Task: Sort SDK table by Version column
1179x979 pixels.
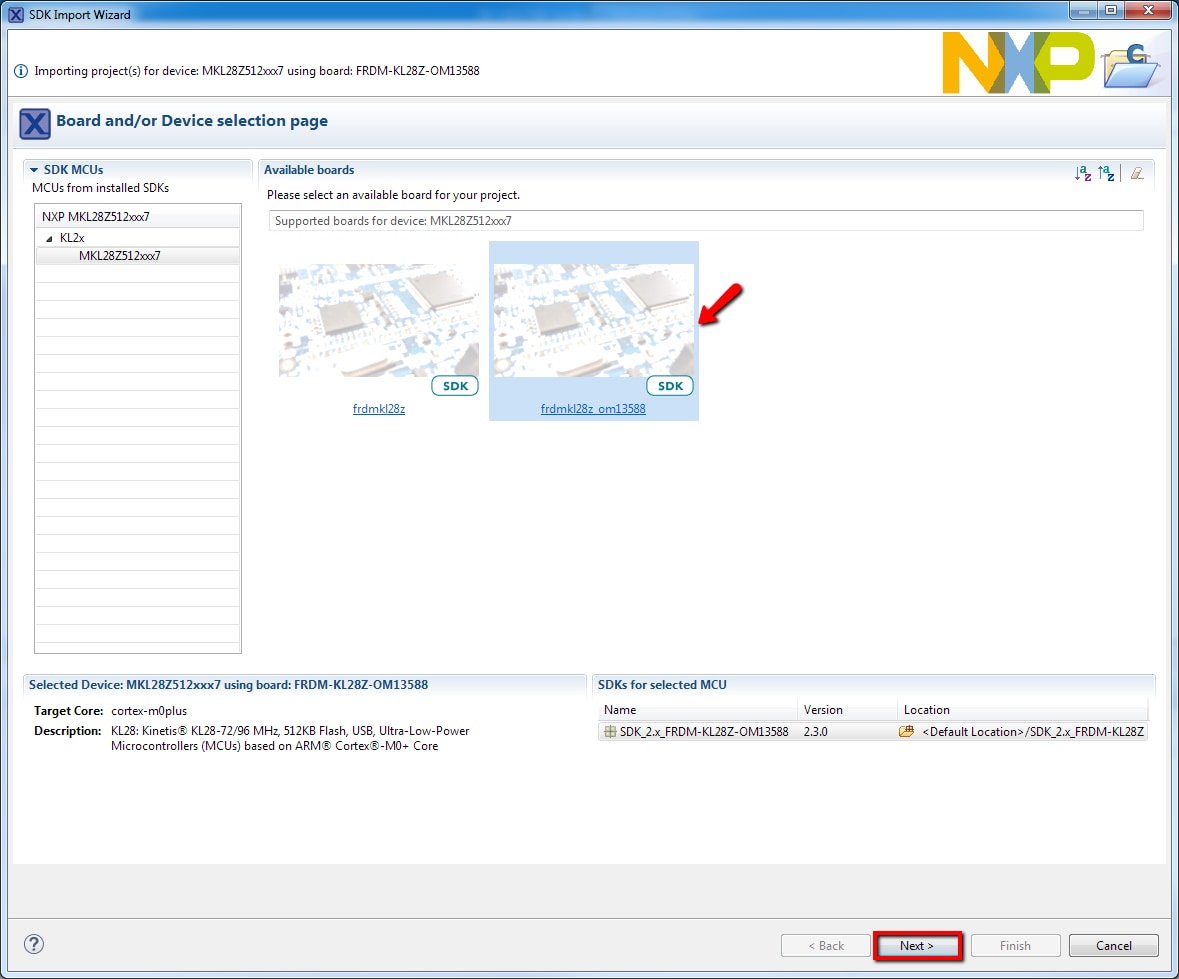Action: [x=846, y=710]
